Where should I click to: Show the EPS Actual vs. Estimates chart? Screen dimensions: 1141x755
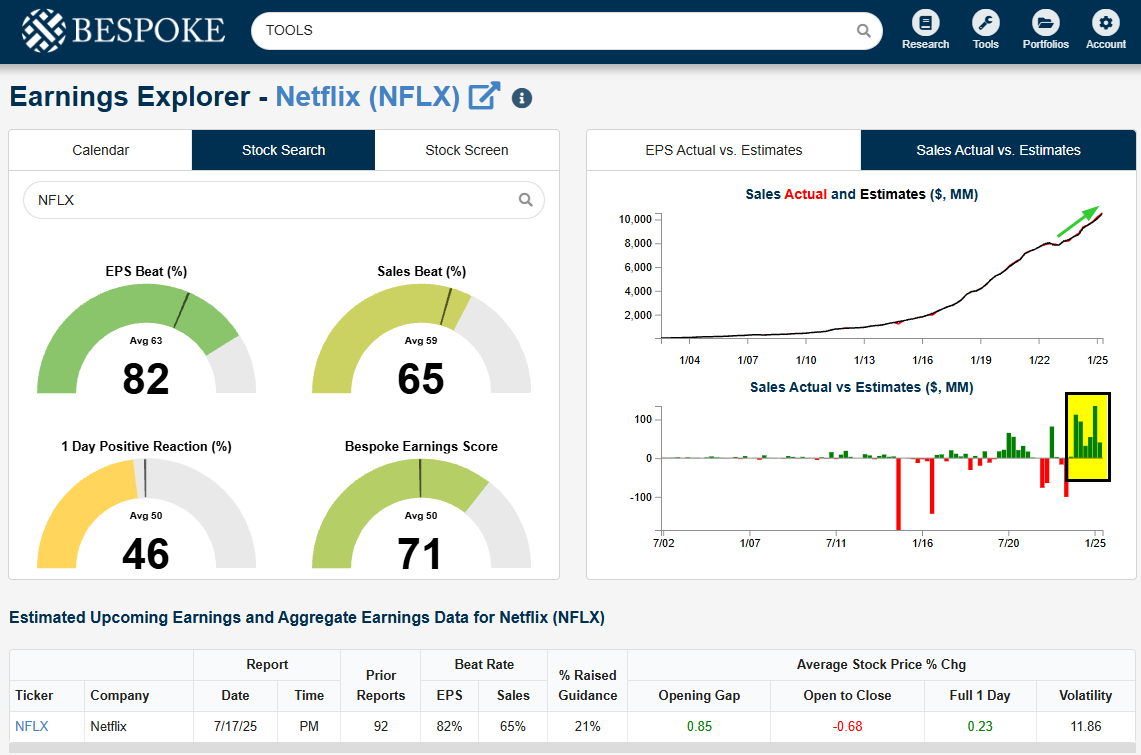pyautogui.click(x=723, y=150)
